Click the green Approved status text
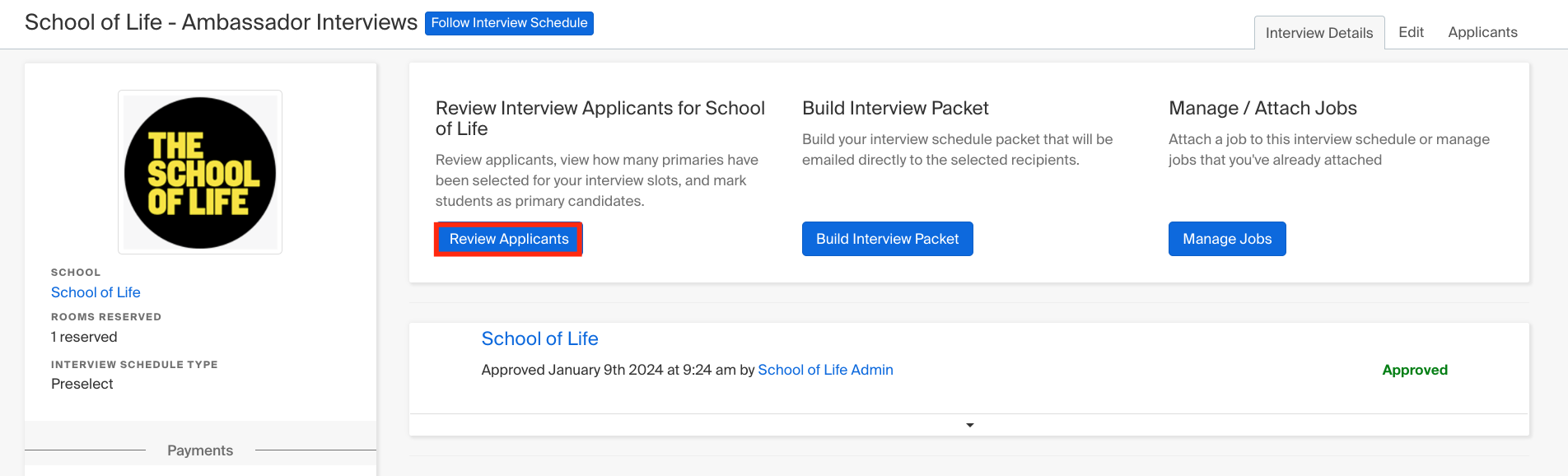1568x476 pixels. pyautogui.click(x=1414, y=370)
